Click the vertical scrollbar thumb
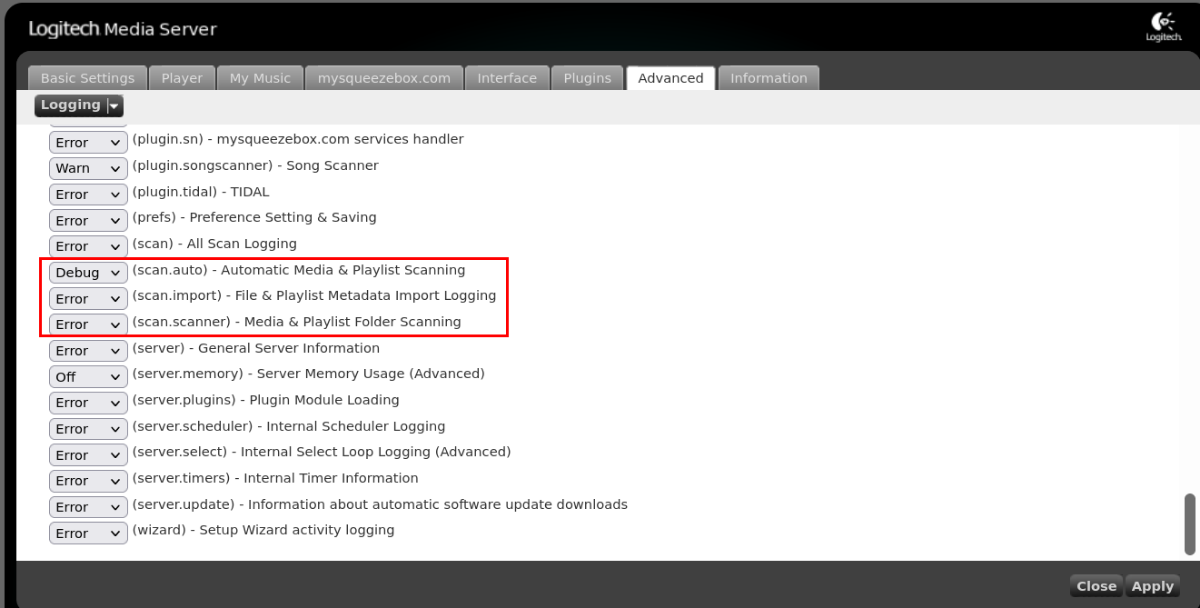 [1189, 522]
